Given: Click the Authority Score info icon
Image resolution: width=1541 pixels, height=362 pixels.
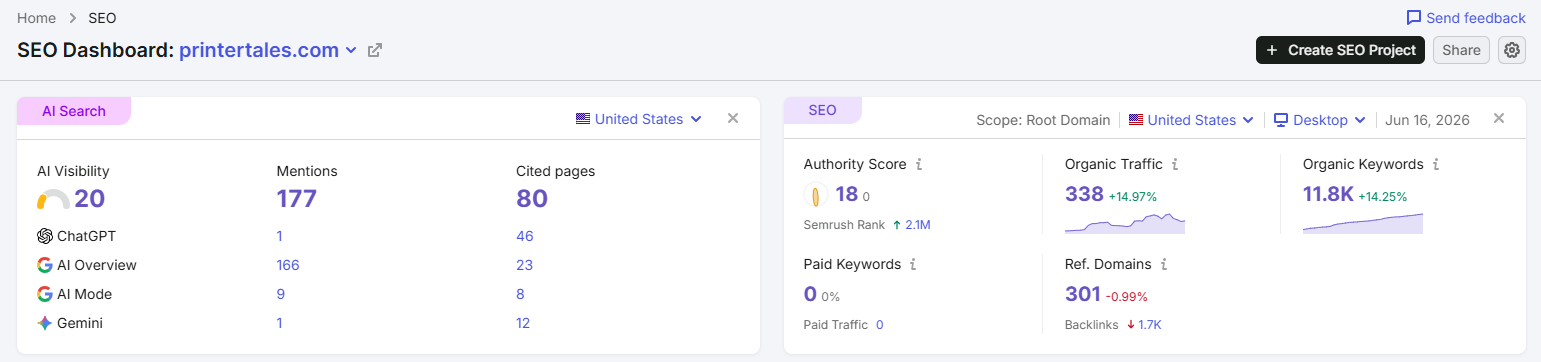Looking at the screenshot, I should tap(919, 164).
